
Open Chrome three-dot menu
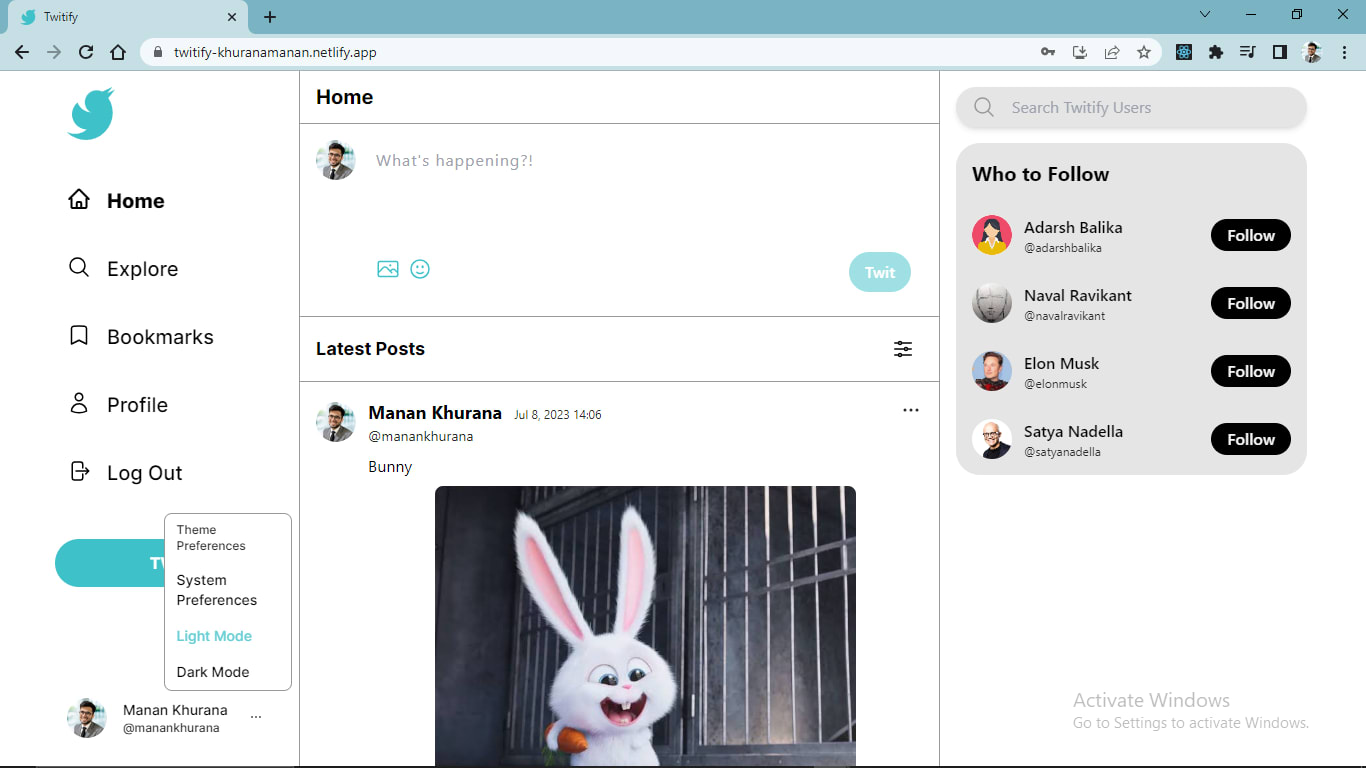point(1344,52)
